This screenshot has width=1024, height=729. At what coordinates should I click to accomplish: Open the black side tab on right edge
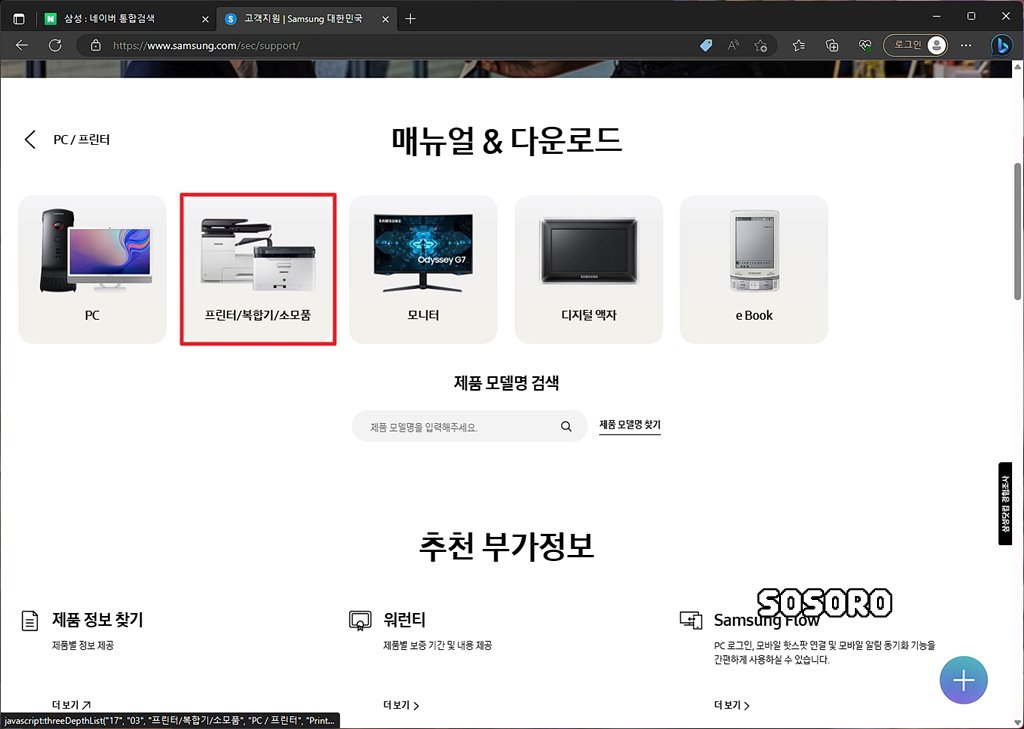tap(1005, 504)
